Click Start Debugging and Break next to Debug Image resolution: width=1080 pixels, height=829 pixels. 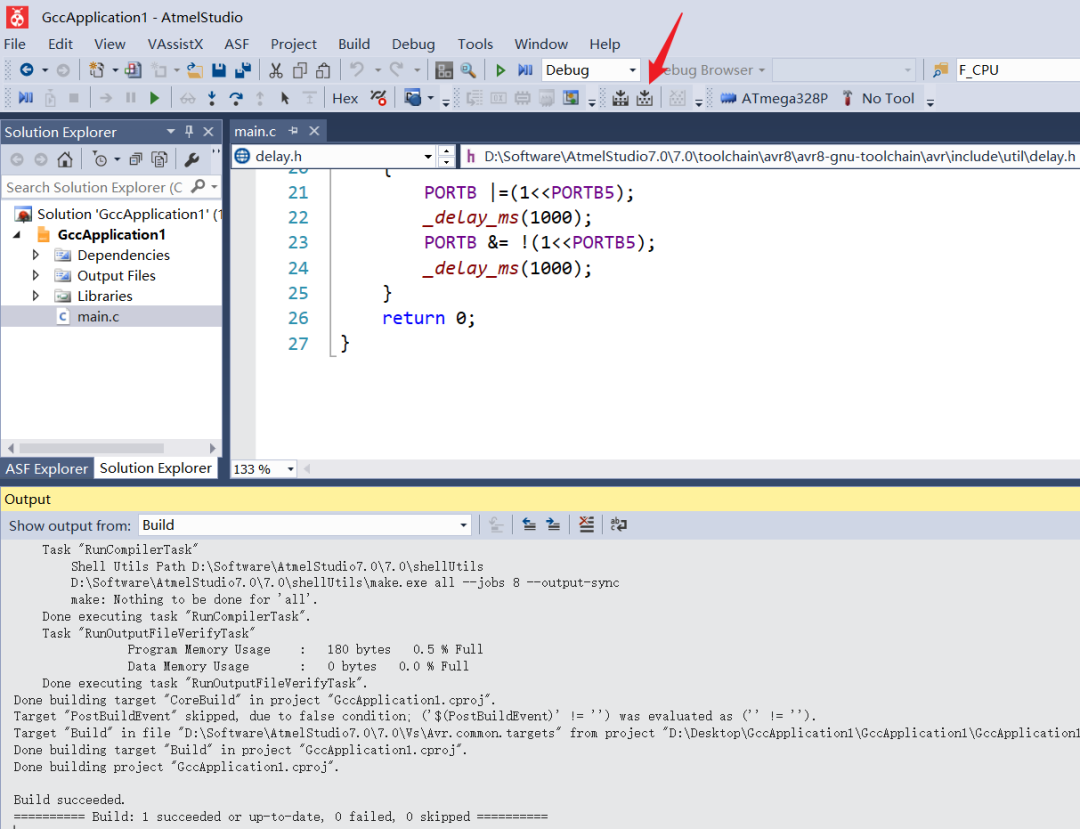click(x=526, y=70)
